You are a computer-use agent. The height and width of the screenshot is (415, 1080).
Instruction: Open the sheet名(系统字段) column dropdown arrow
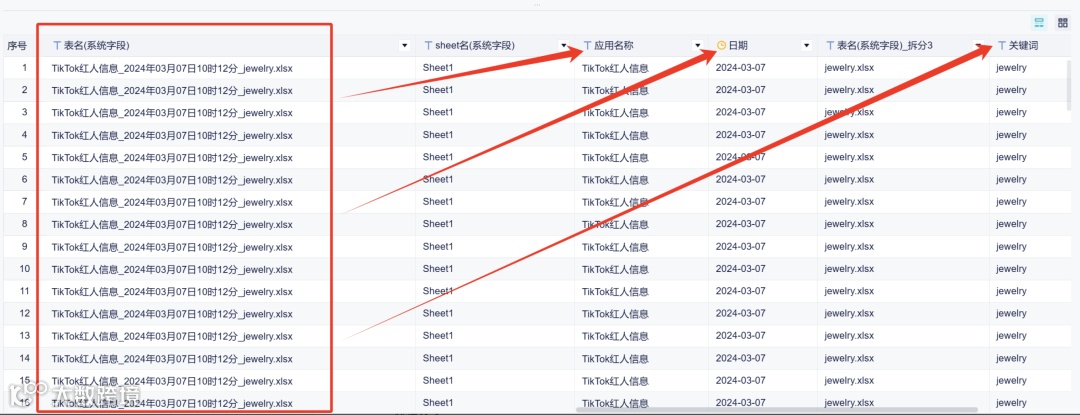point(564,46)
